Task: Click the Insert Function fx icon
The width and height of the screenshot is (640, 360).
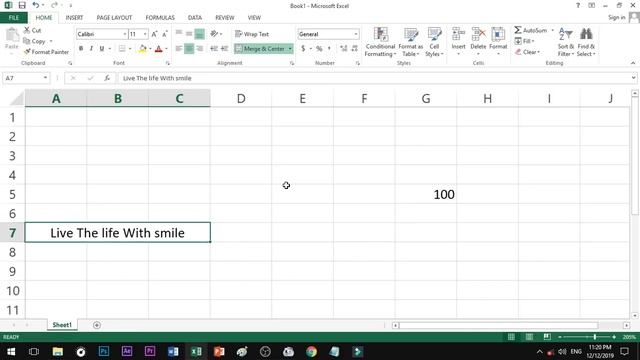Action: (x=107, y=78)
